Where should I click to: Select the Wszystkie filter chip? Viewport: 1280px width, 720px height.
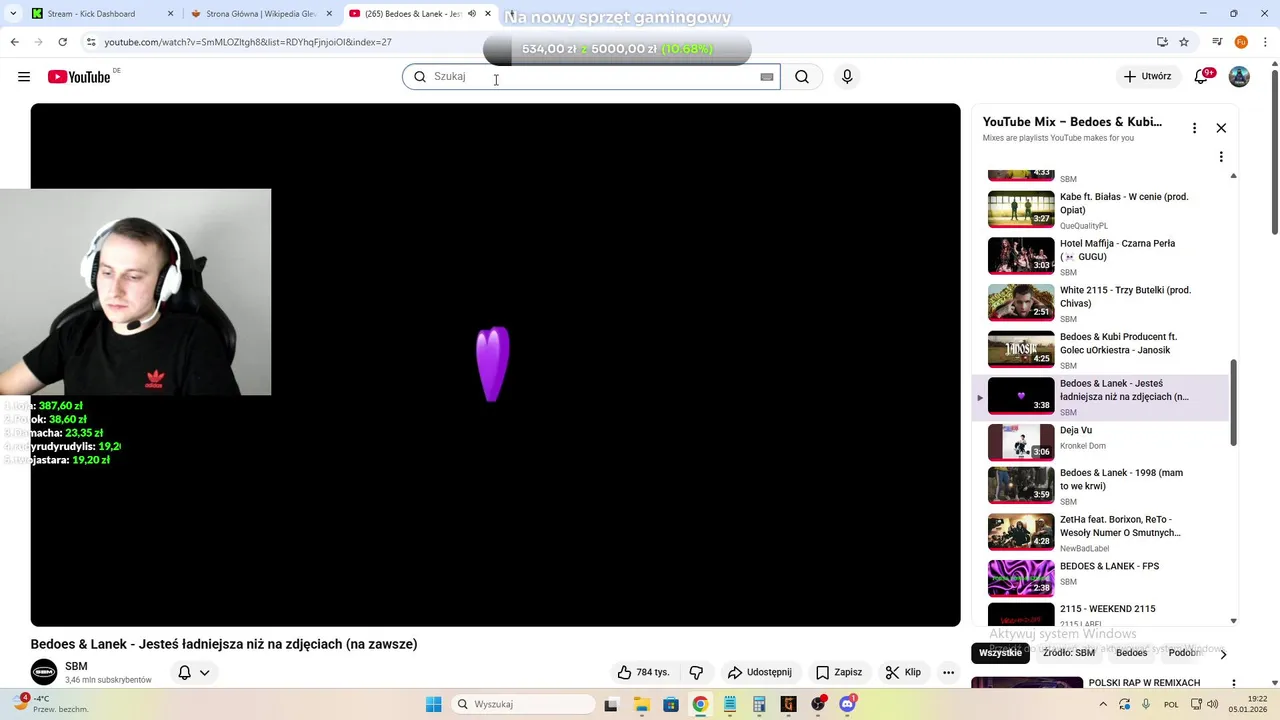click(1000, 653)
